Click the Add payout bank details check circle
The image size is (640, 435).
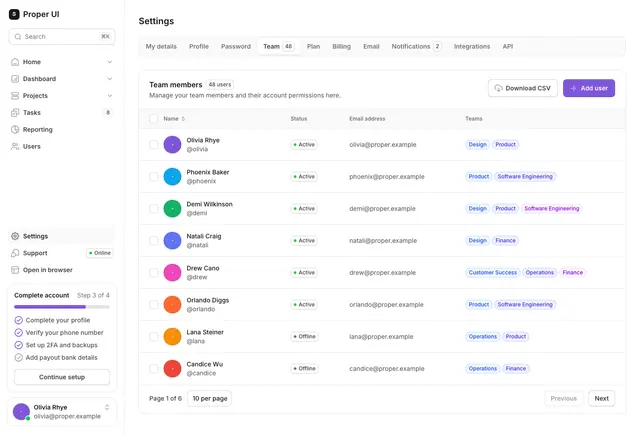coord(18,358)
